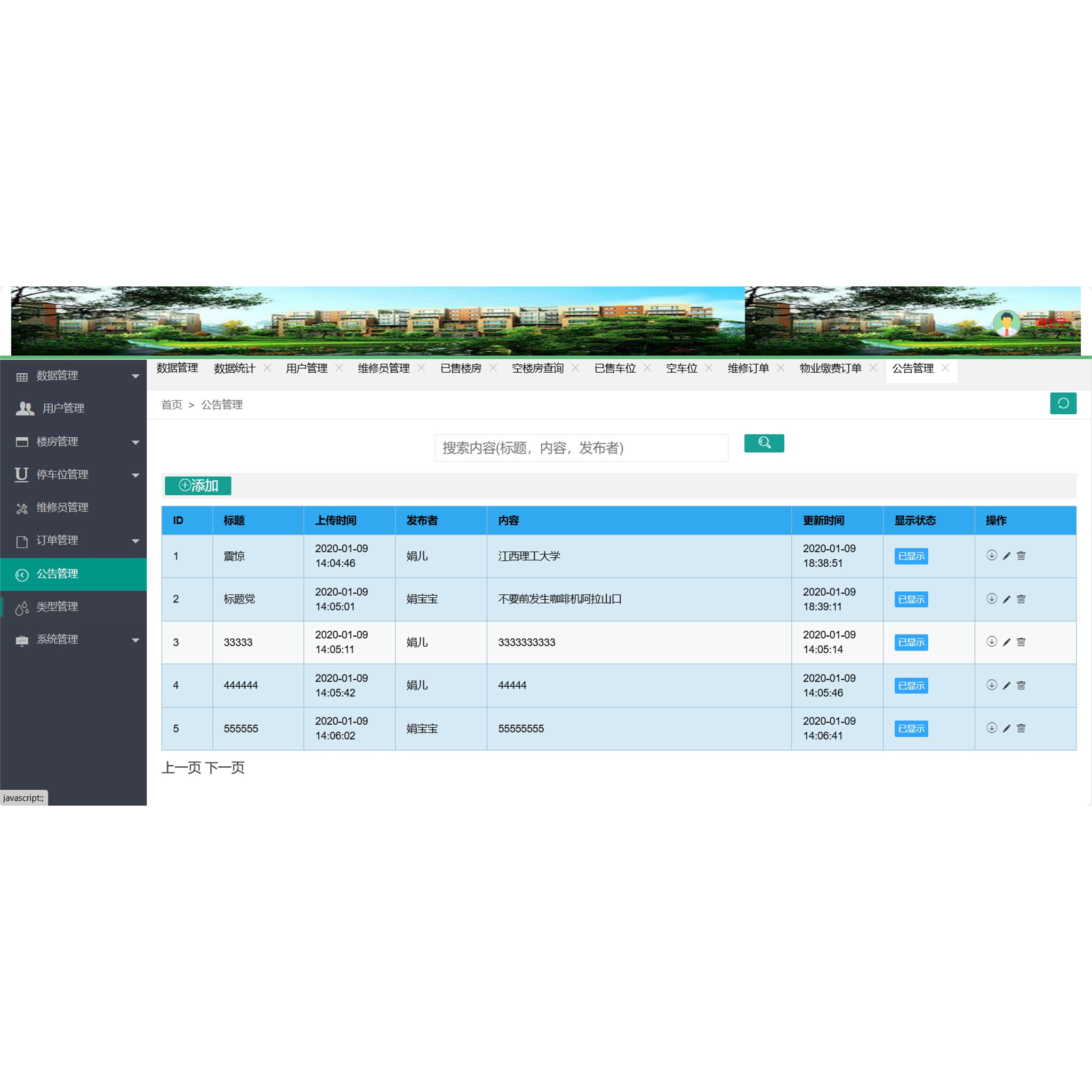Close the 维修订单 tab
This screenshot has width=1092, height=1092.
click(781, 367)
